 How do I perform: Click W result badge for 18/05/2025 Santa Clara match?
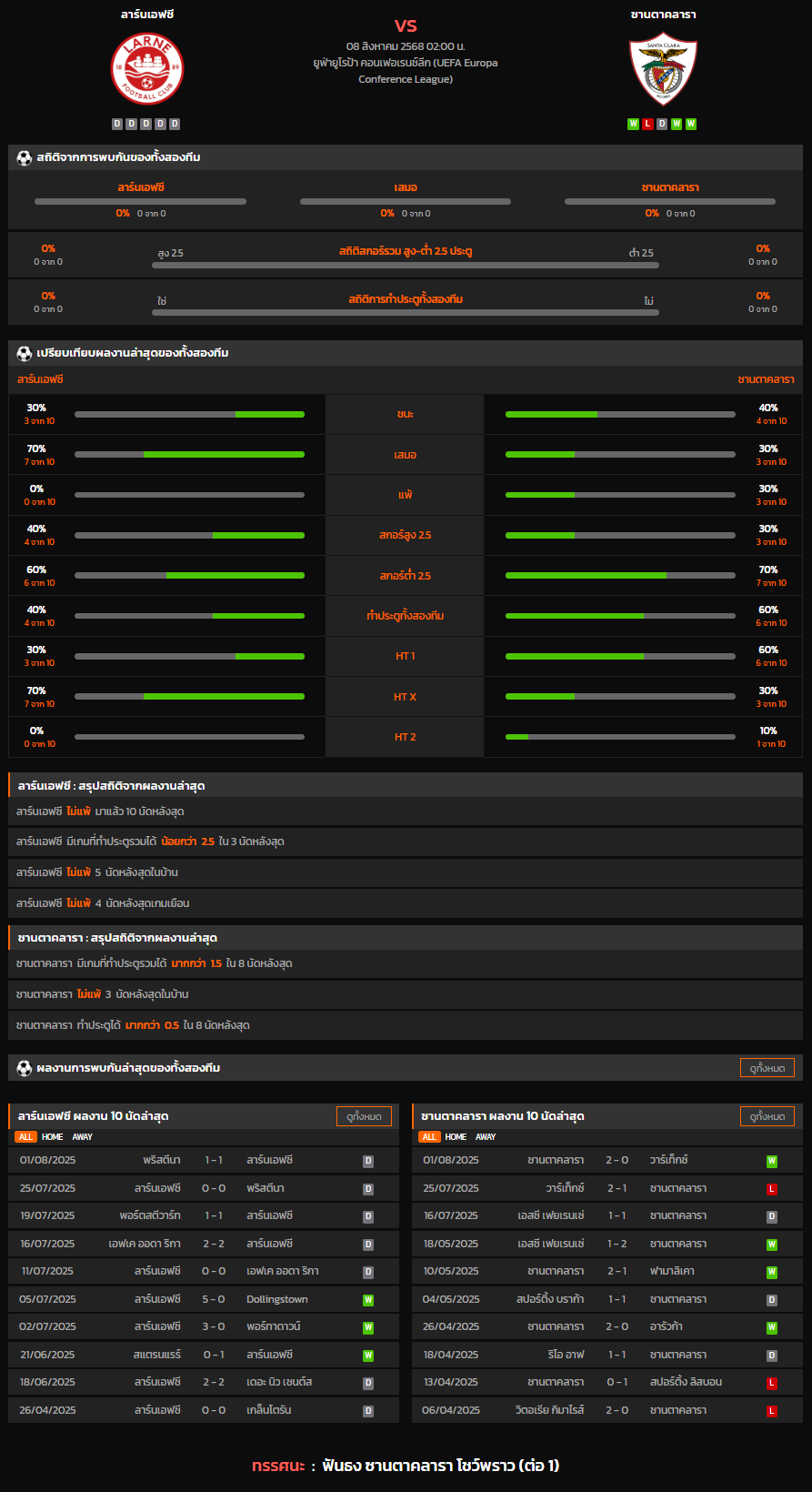(772, 1245)
